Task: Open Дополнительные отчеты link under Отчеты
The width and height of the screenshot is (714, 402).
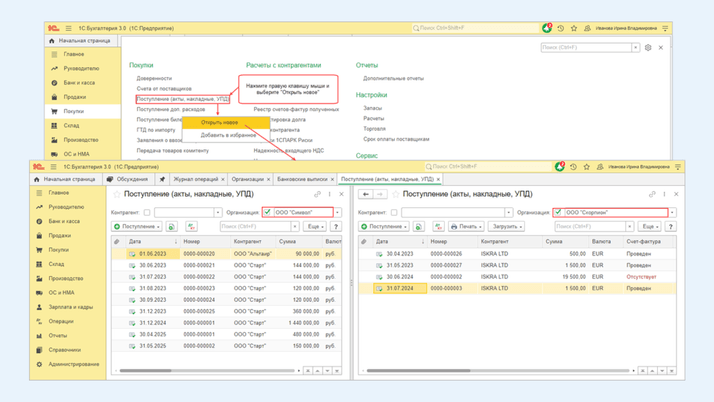Action: tap(393, 78)
